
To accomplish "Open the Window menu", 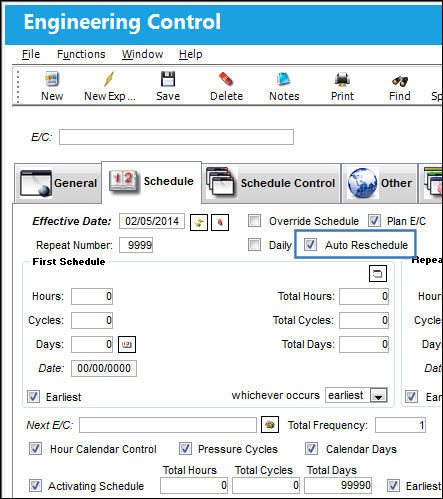I will 142,54.
